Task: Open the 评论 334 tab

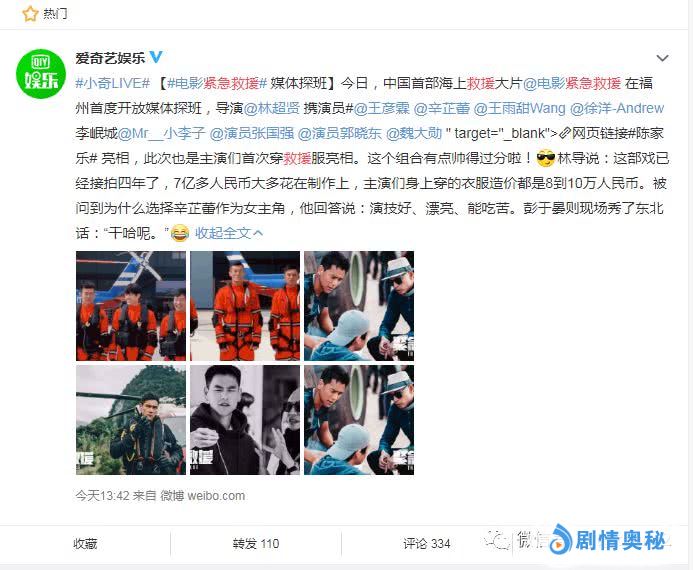Action: pyautogui.click(x=426, y=543)
